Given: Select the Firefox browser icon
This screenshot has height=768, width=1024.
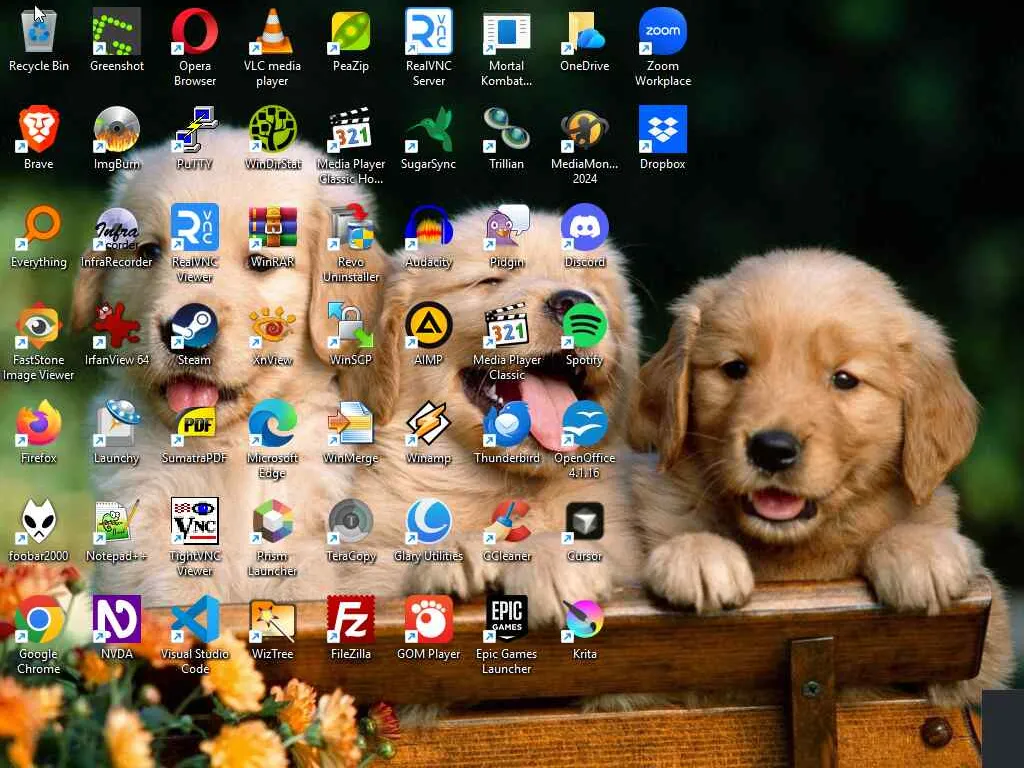Looking at the screenshot, I should click(39, 423).
